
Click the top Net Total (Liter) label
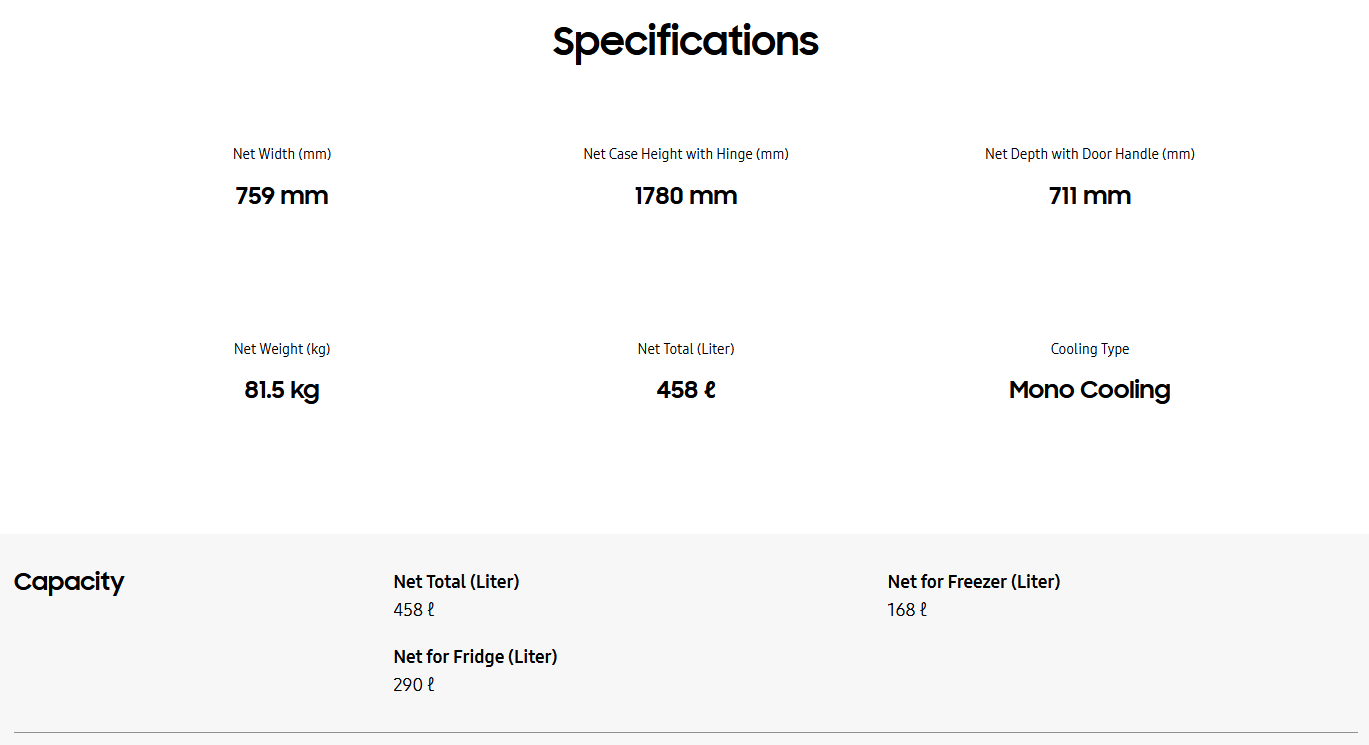pos(686,349)
